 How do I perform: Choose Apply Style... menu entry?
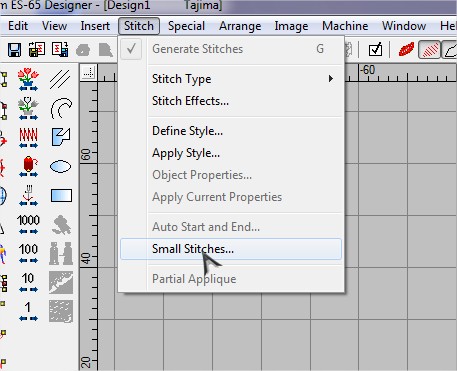[231, 153]
